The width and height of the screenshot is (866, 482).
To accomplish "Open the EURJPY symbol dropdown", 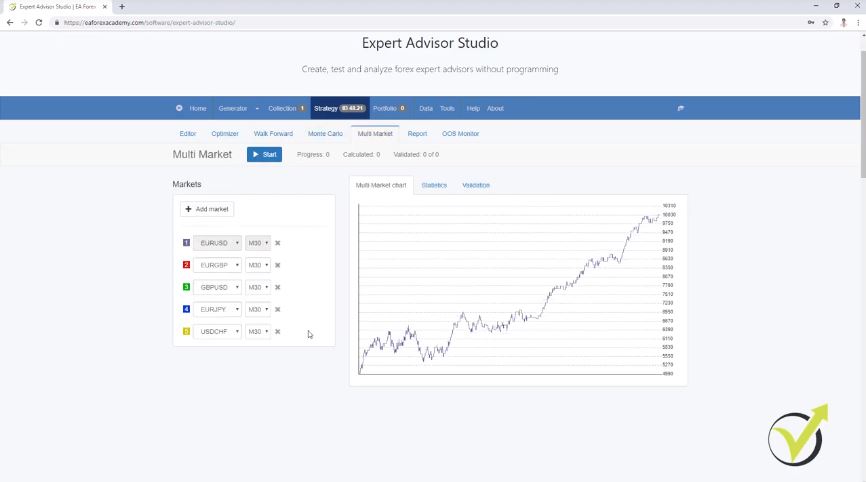I will tap(217, 309).
